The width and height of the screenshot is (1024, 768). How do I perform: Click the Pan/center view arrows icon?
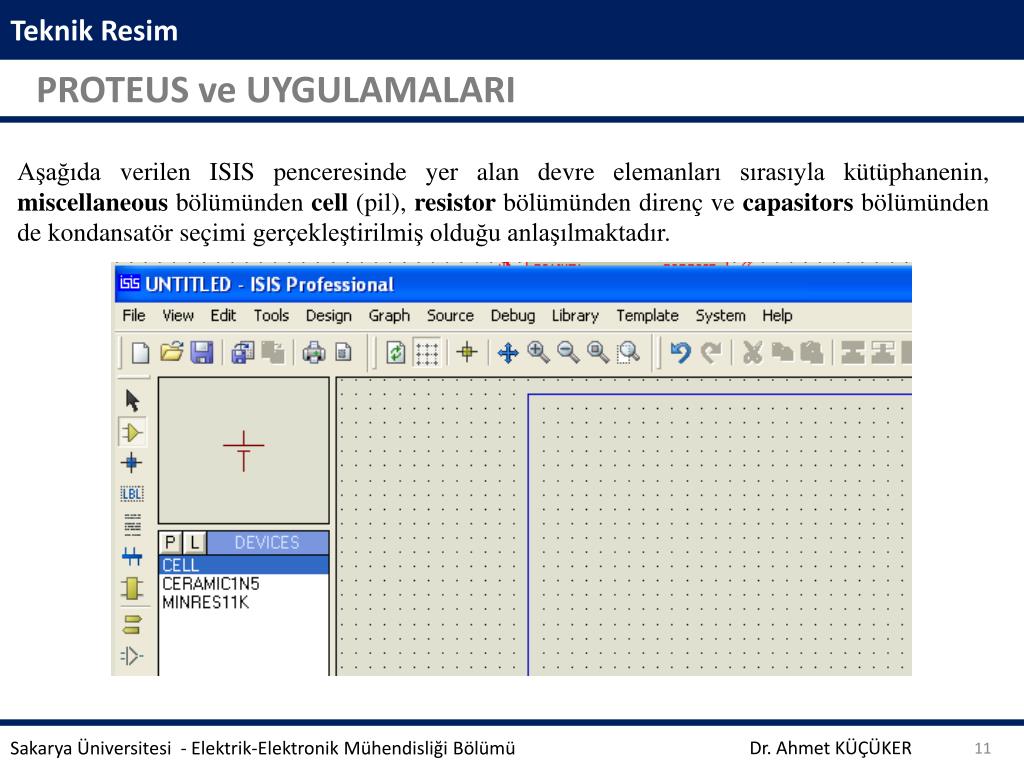507,353
